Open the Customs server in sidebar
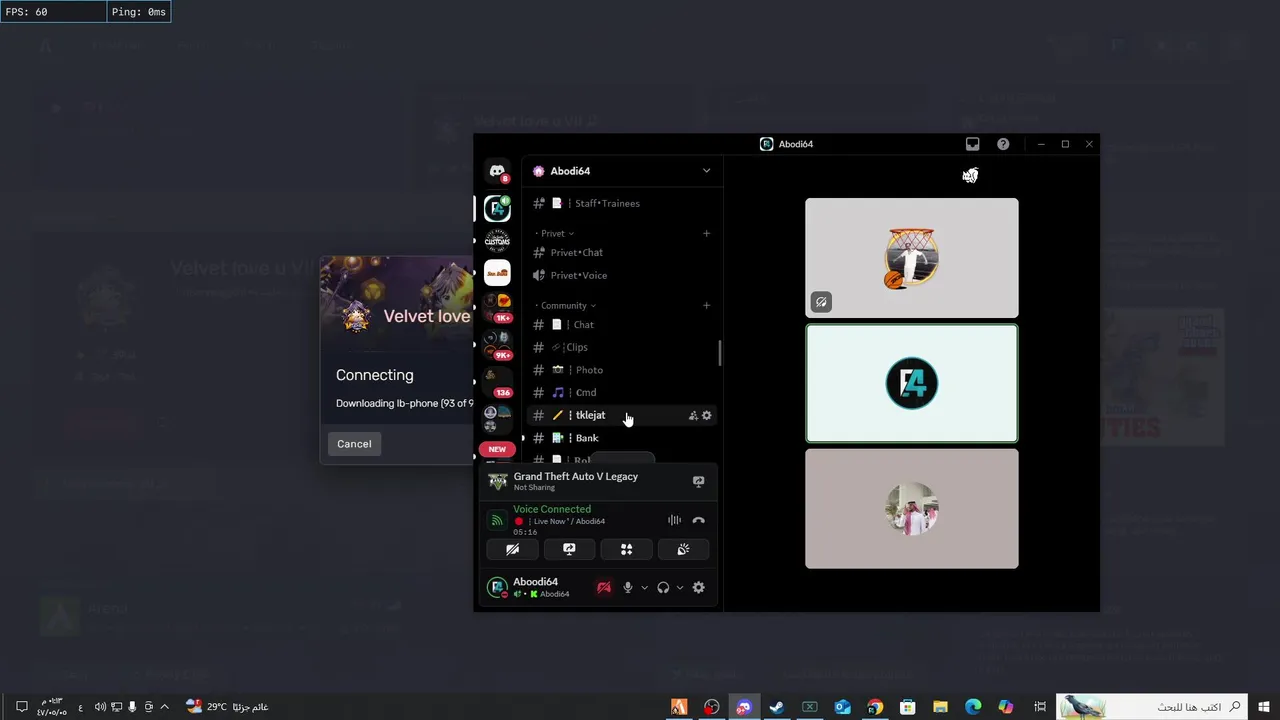 click(x=497, y=241)
